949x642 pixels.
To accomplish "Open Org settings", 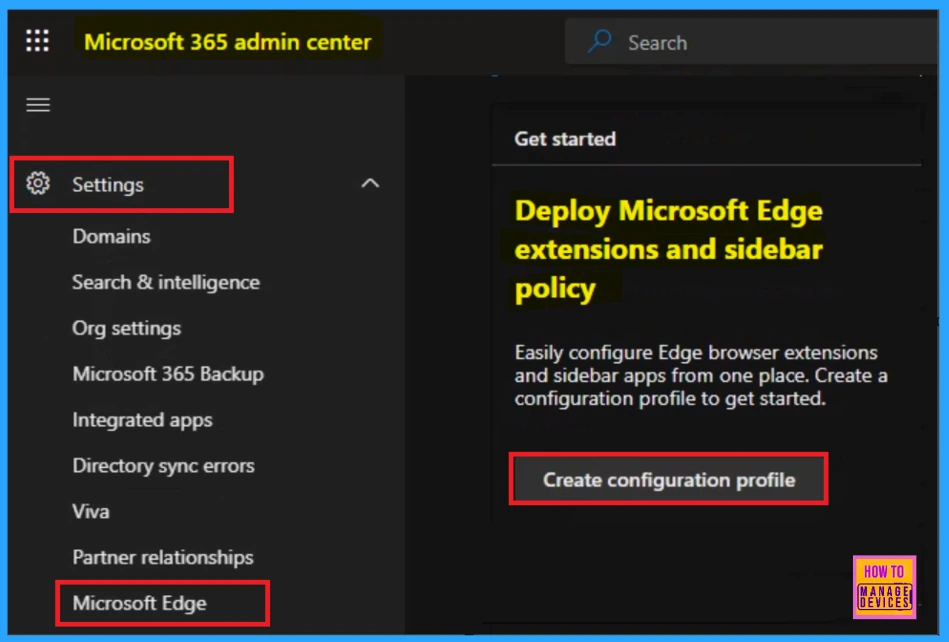I will [126, 328].
